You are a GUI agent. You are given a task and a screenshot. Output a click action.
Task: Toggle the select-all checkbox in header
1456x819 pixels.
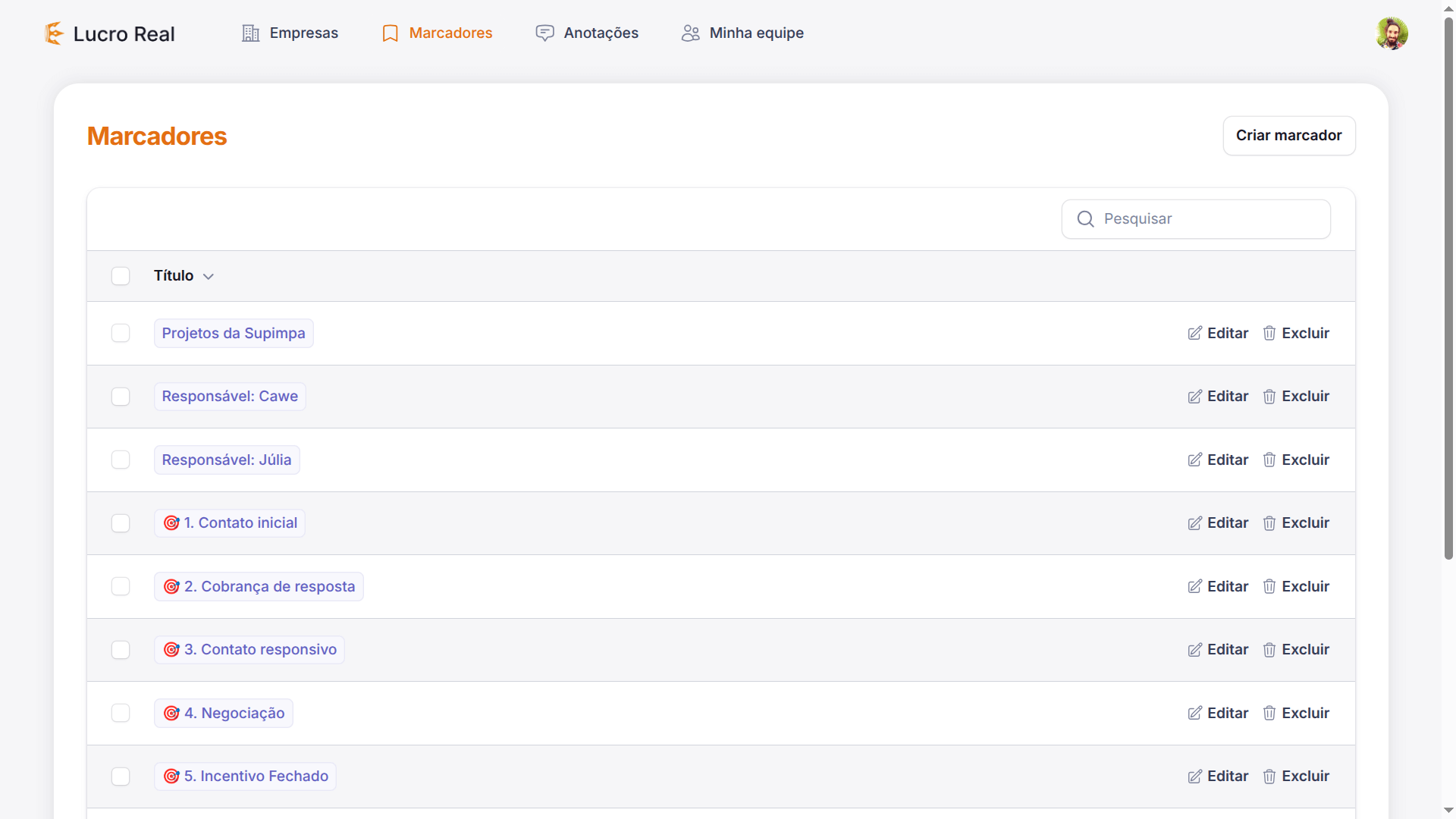(x=121, y=276)
